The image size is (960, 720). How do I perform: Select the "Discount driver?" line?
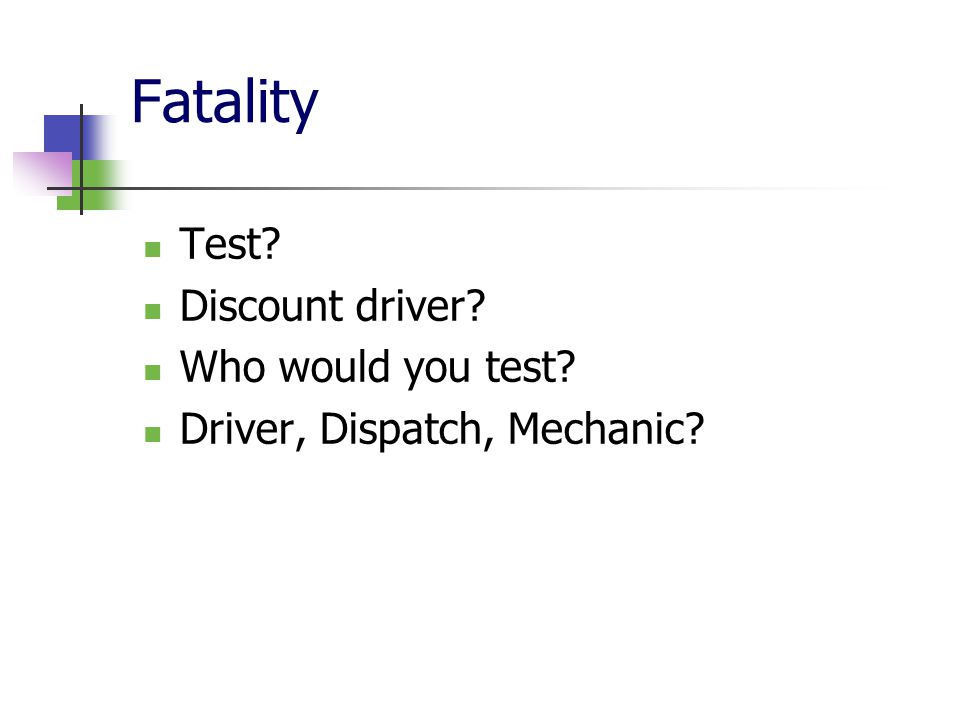[332, 306]
